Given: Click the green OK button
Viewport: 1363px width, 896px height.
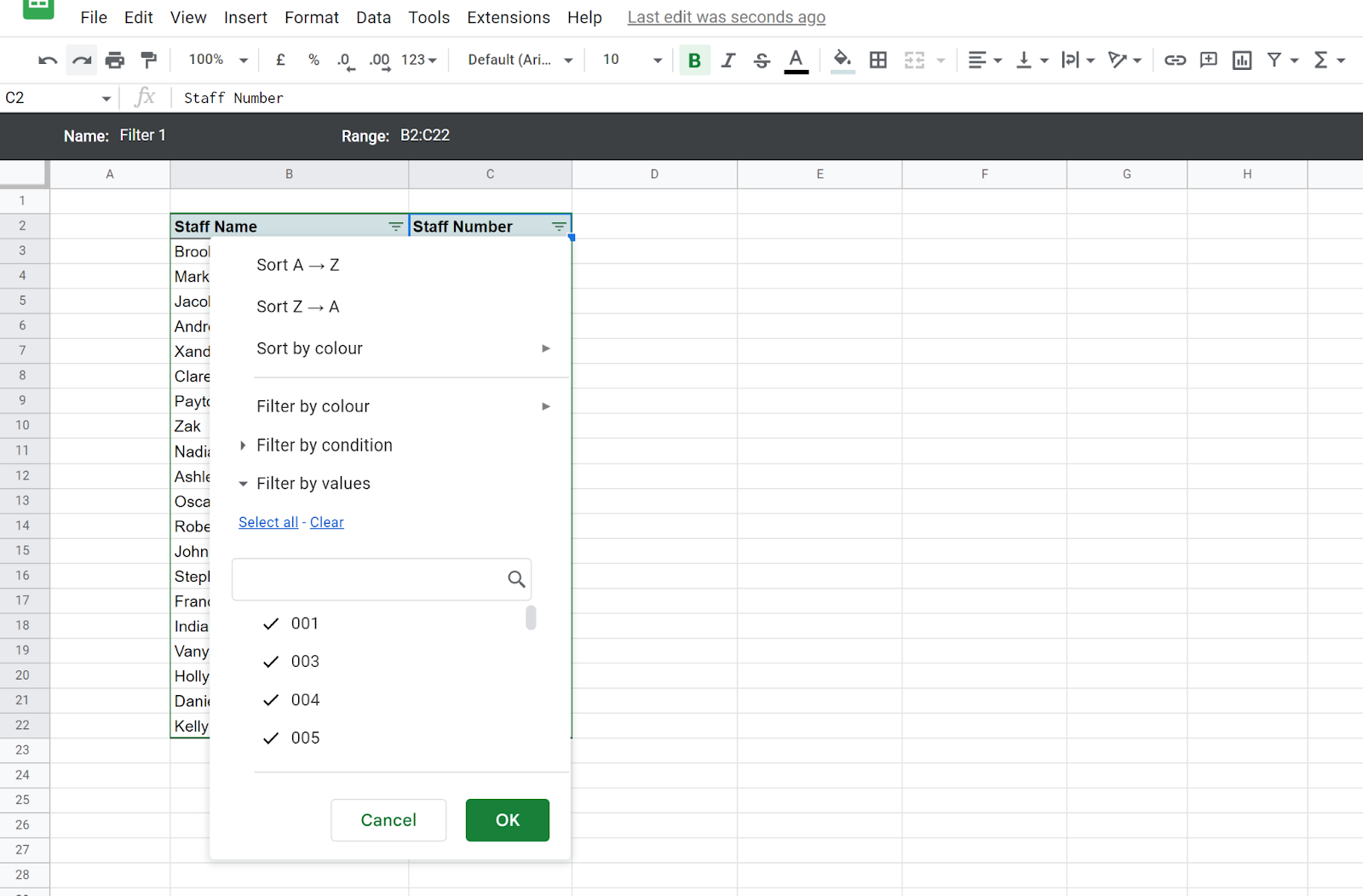Looking at the screenshot, I should (x=508, y=820).
